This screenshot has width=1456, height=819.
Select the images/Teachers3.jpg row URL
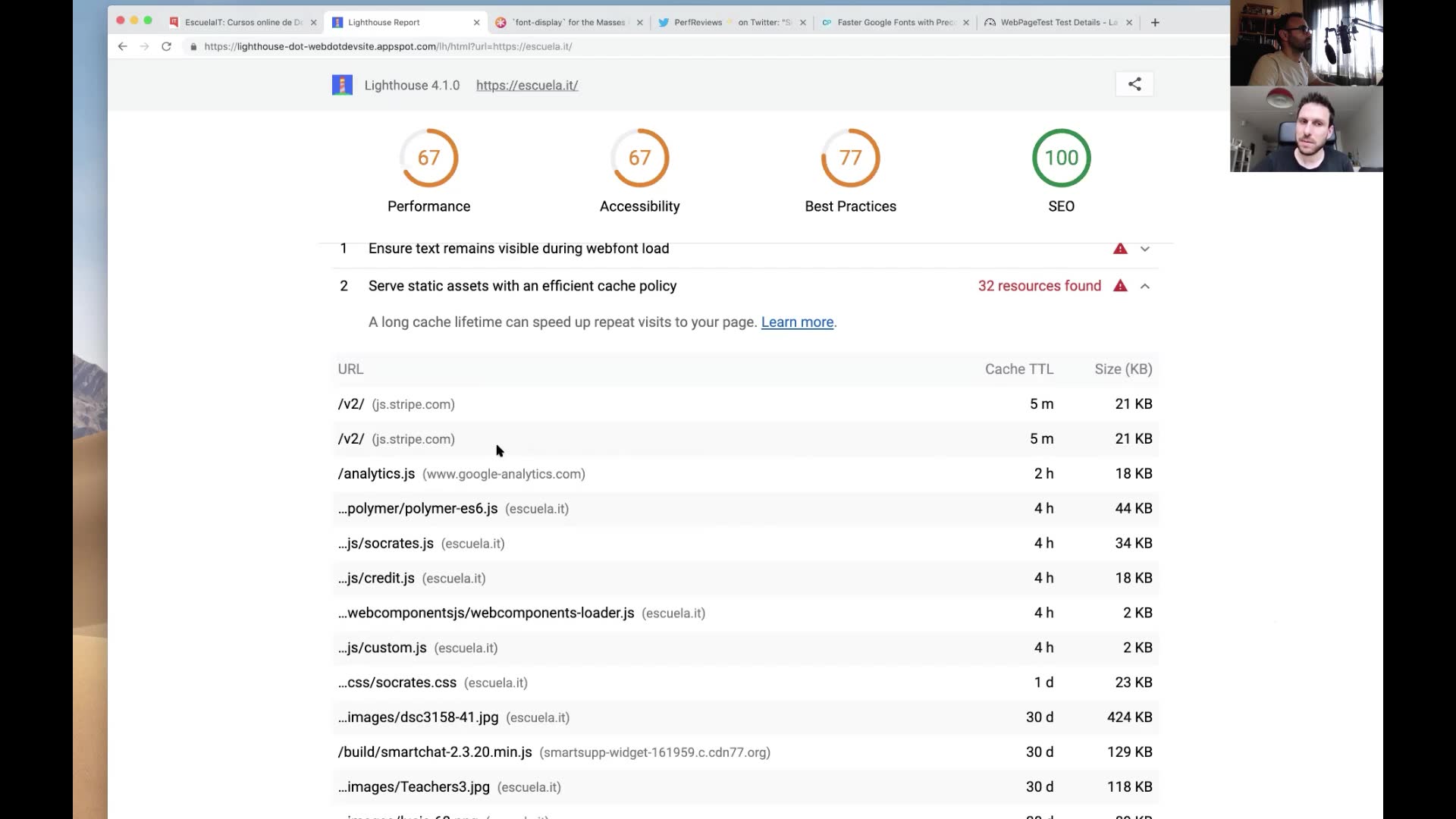pyautogui.click(x=414, y=787)
